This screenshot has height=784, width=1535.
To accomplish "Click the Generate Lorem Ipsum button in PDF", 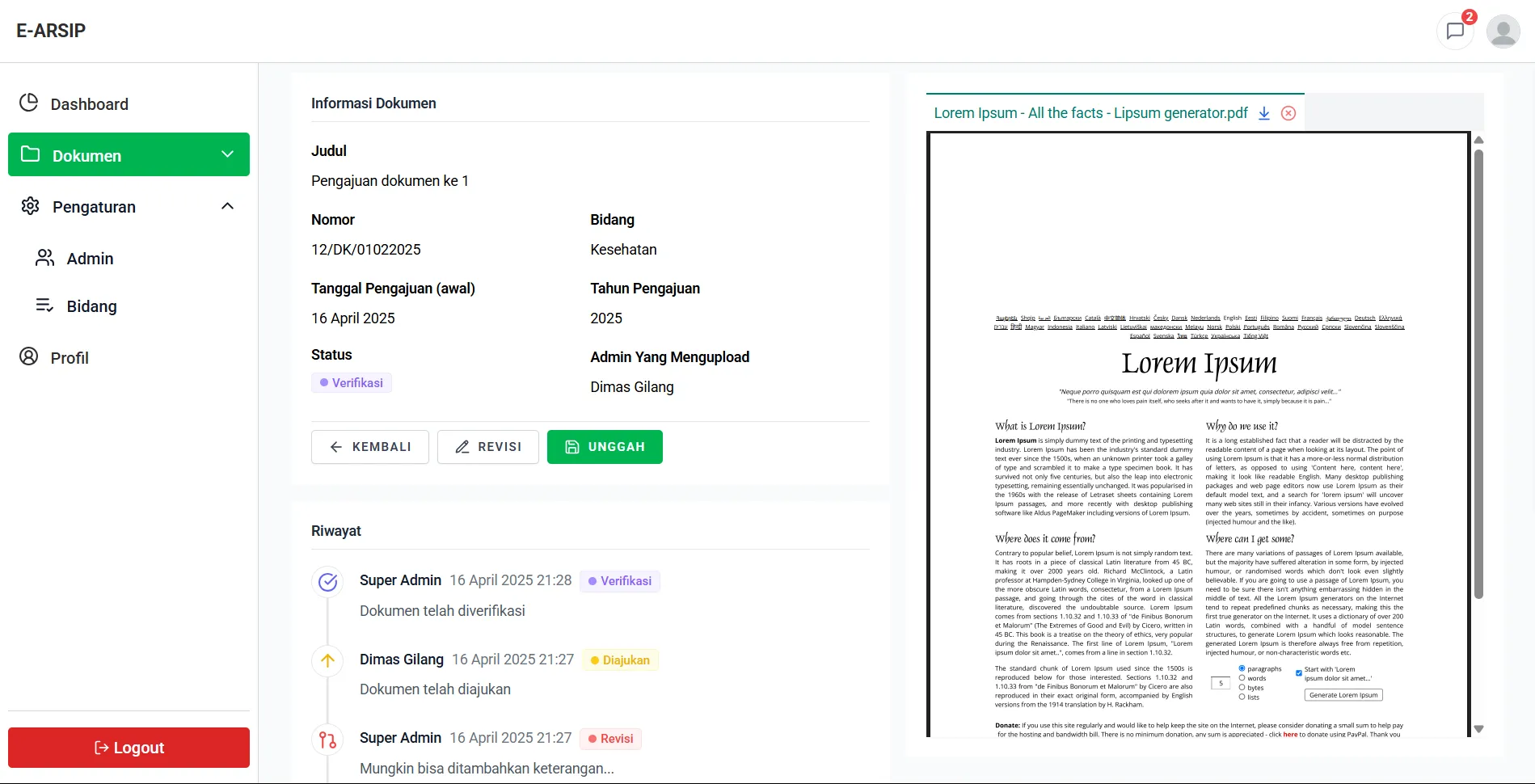I will (1343, 695).
